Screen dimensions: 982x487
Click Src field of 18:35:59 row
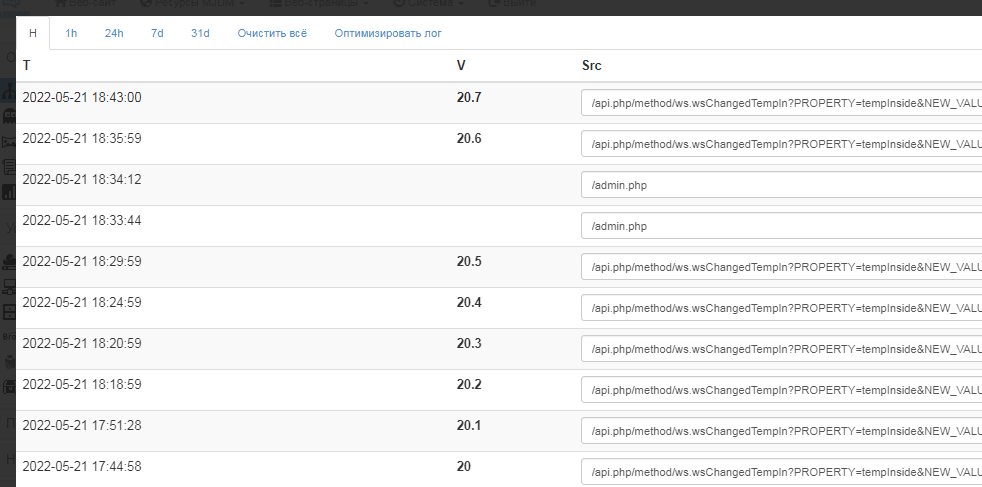pyautogui.click(x=780, y=144)
